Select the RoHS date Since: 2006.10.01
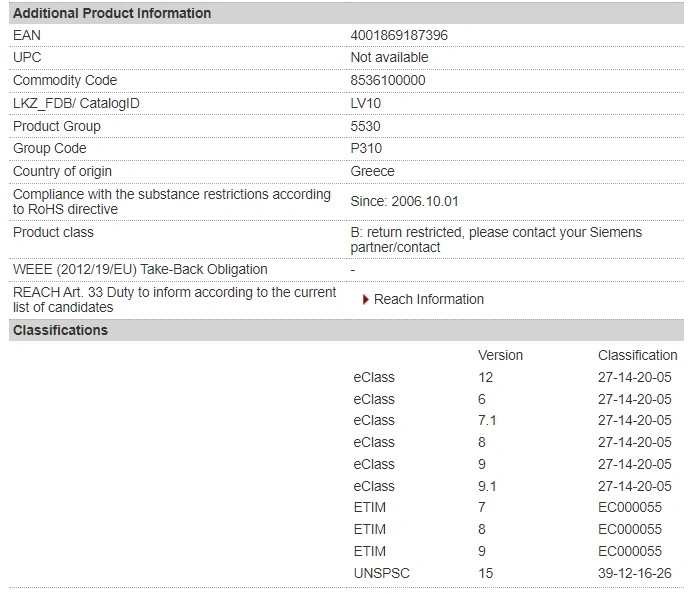 point(404,201)
